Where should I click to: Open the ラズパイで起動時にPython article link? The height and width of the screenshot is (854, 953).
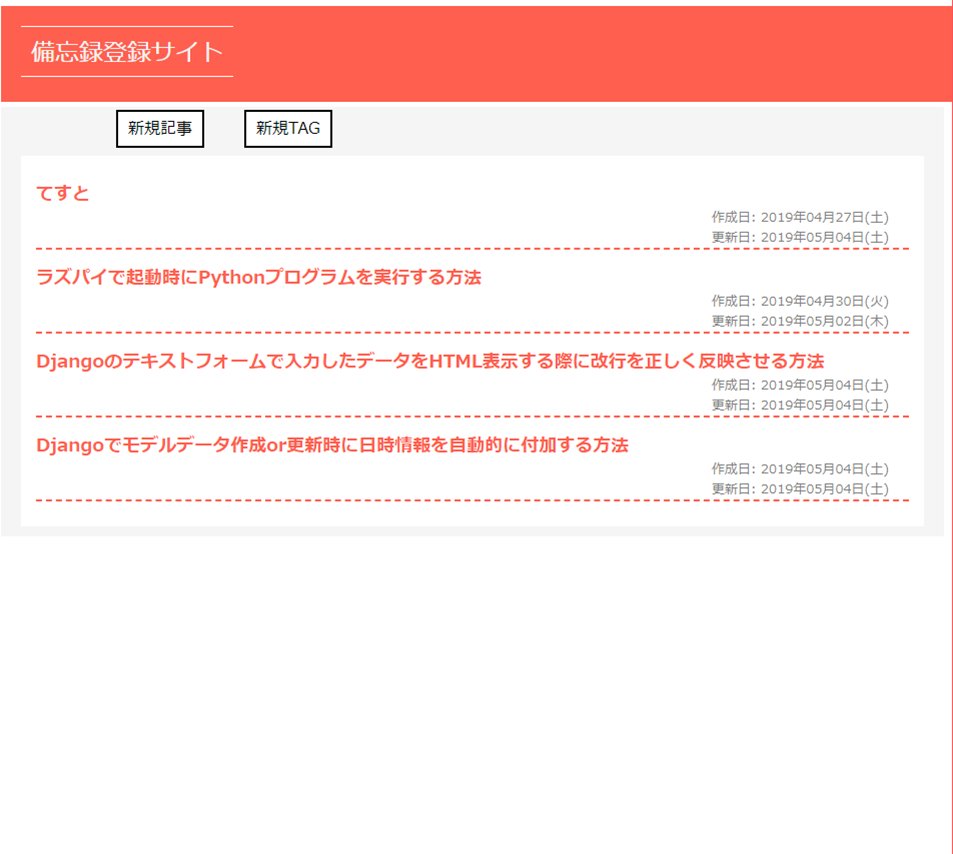259,277
